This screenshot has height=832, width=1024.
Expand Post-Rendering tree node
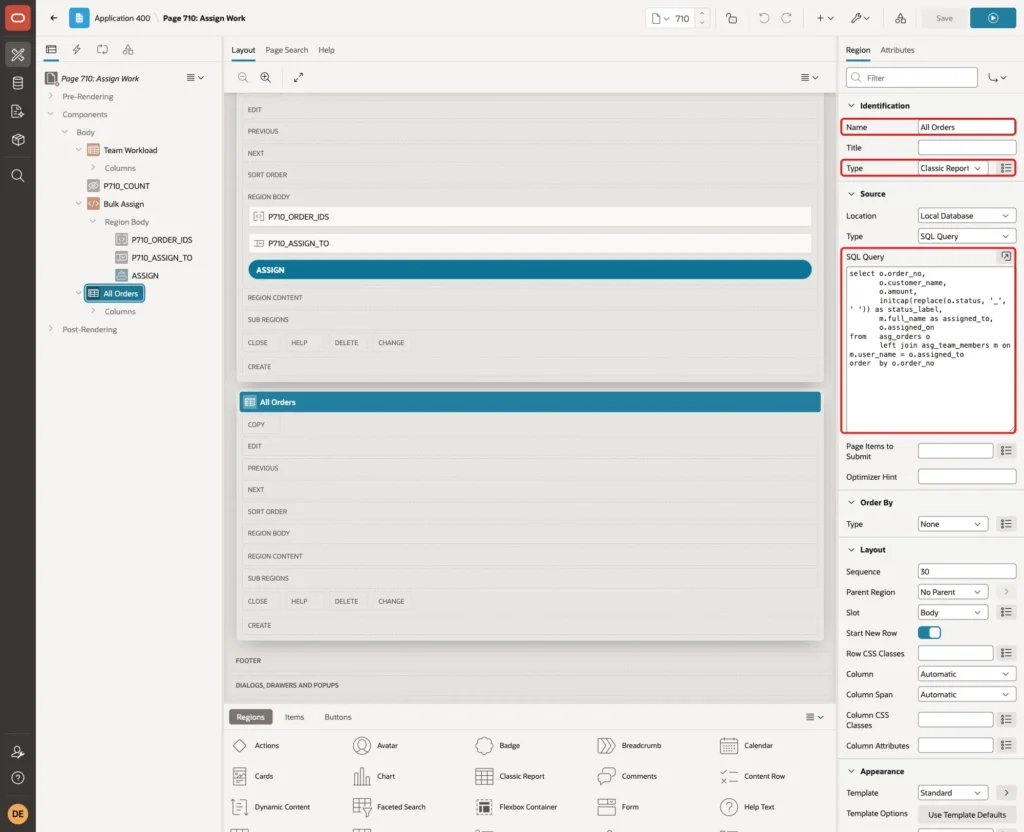pyautogui.click(x=51, y=329)
